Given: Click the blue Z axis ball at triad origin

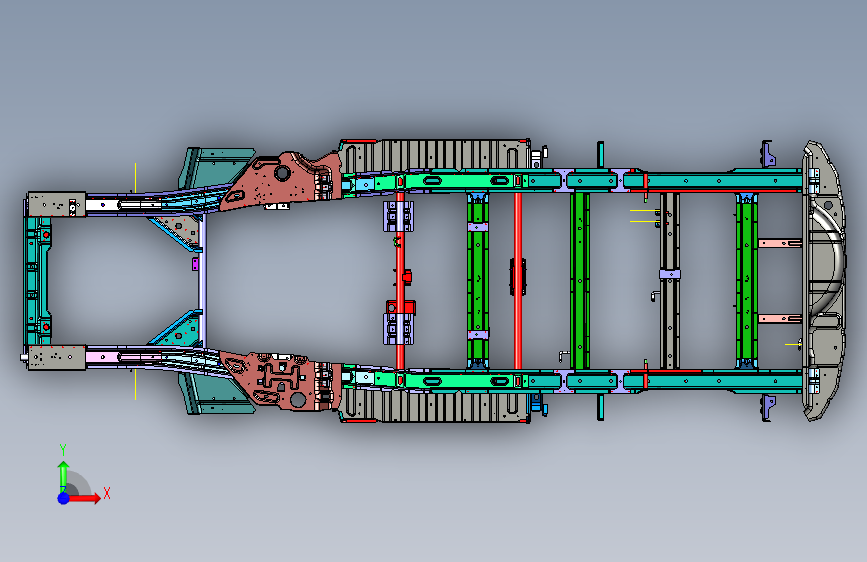Looking at the screenshot, I should click(x=63, y=498).
